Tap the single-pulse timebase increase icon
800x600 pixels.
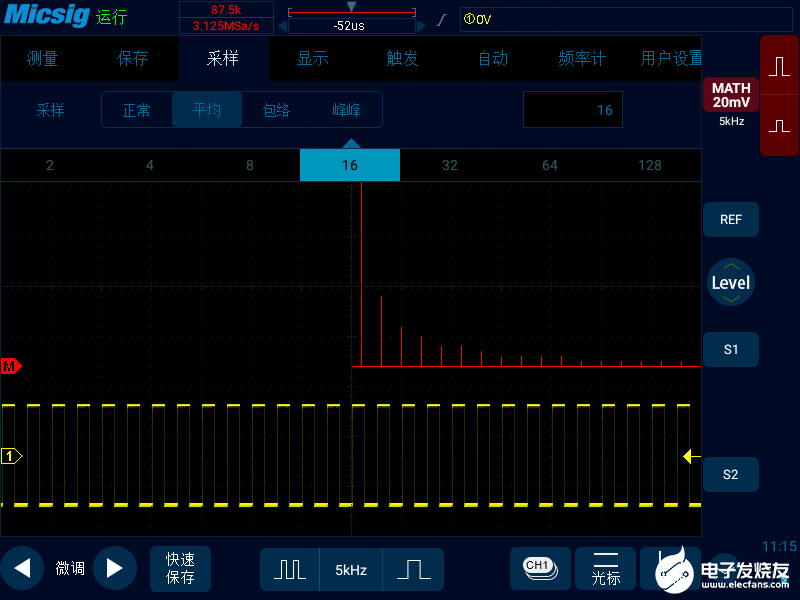click(414, 569)
